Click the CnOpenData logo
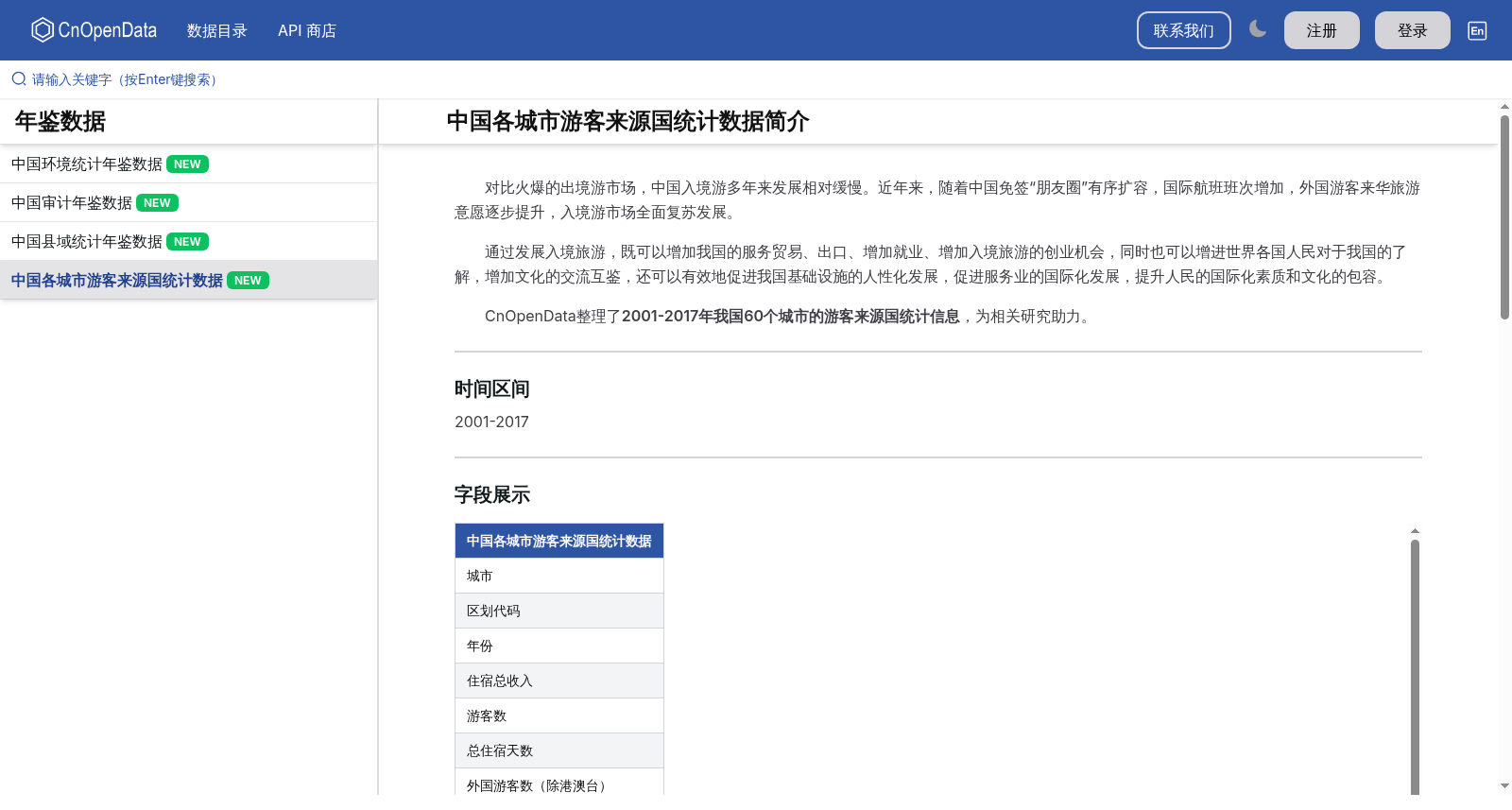Screen dimensions: 1512x810 coord(94,30)
